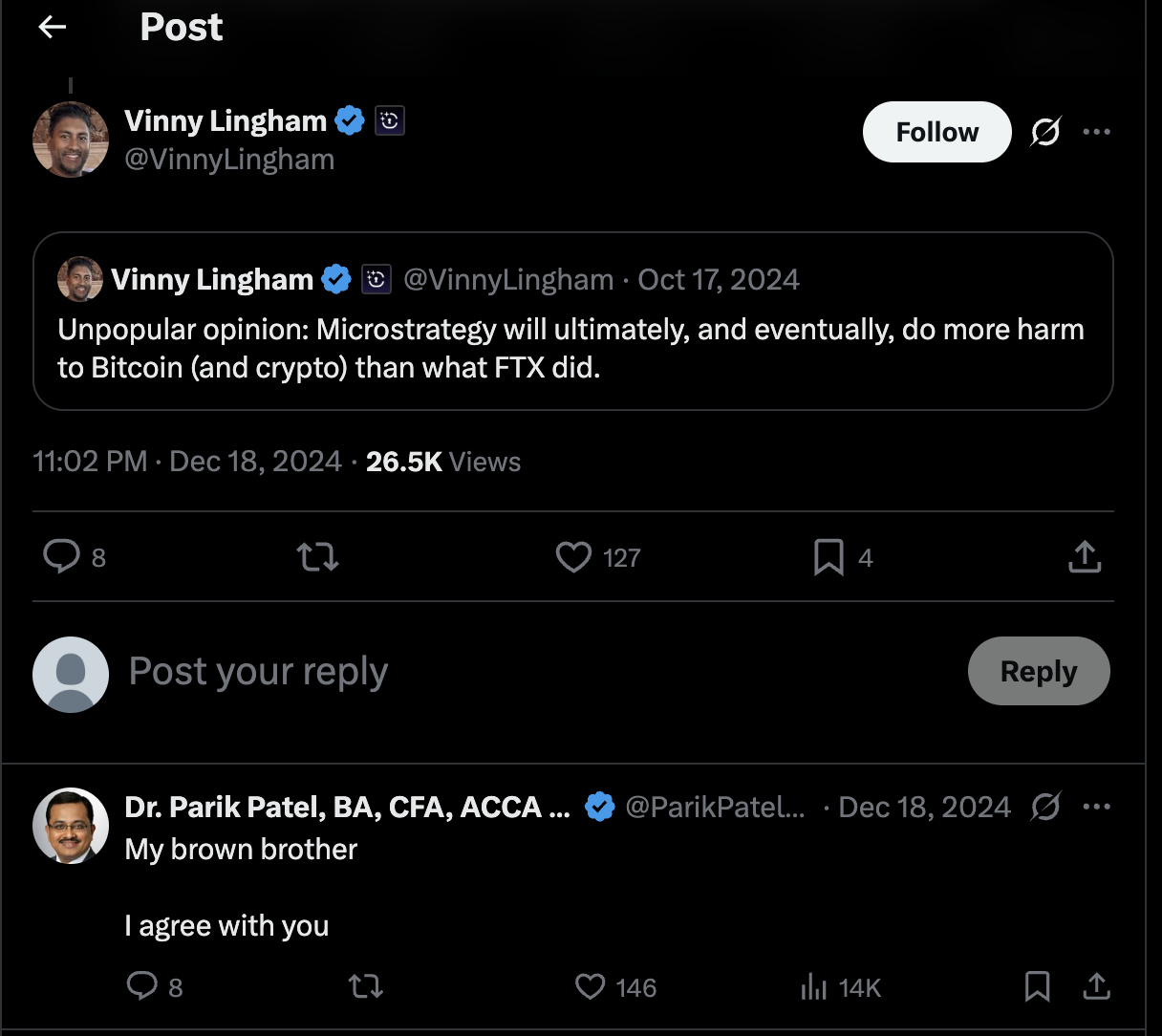Open more options on Parik Patel's reply

1097,807
